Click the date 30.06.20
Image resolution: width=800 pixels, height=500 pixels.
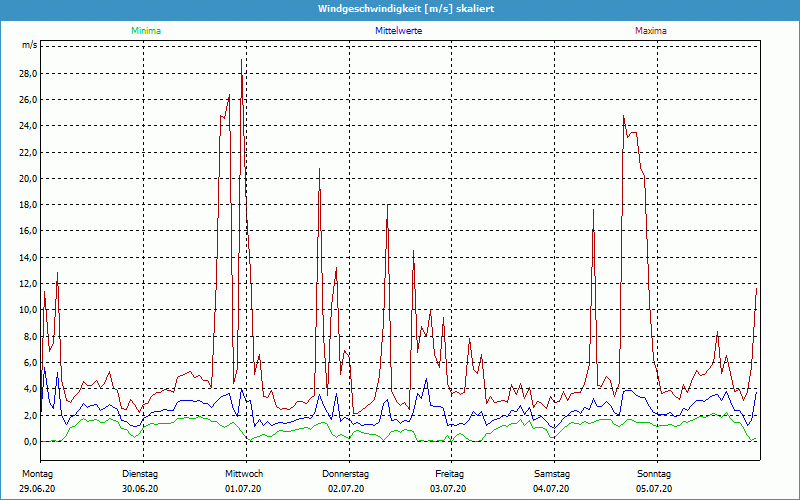click(140, 489)
